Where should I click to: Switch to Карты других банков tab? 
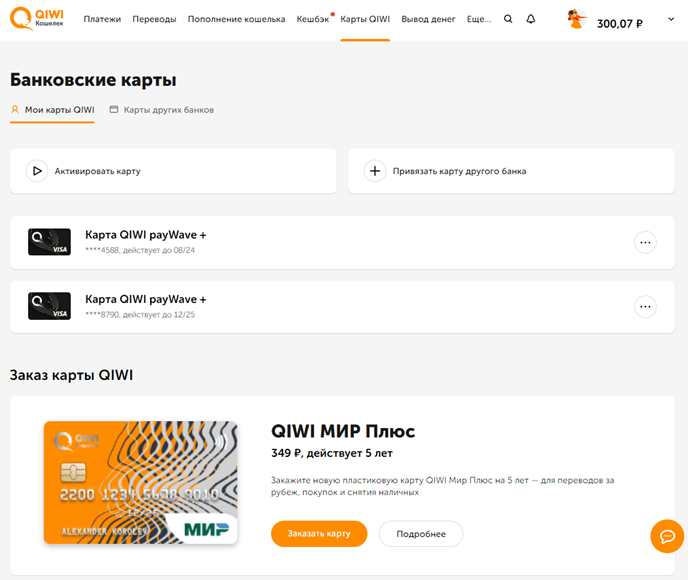[x=162, y=110]
